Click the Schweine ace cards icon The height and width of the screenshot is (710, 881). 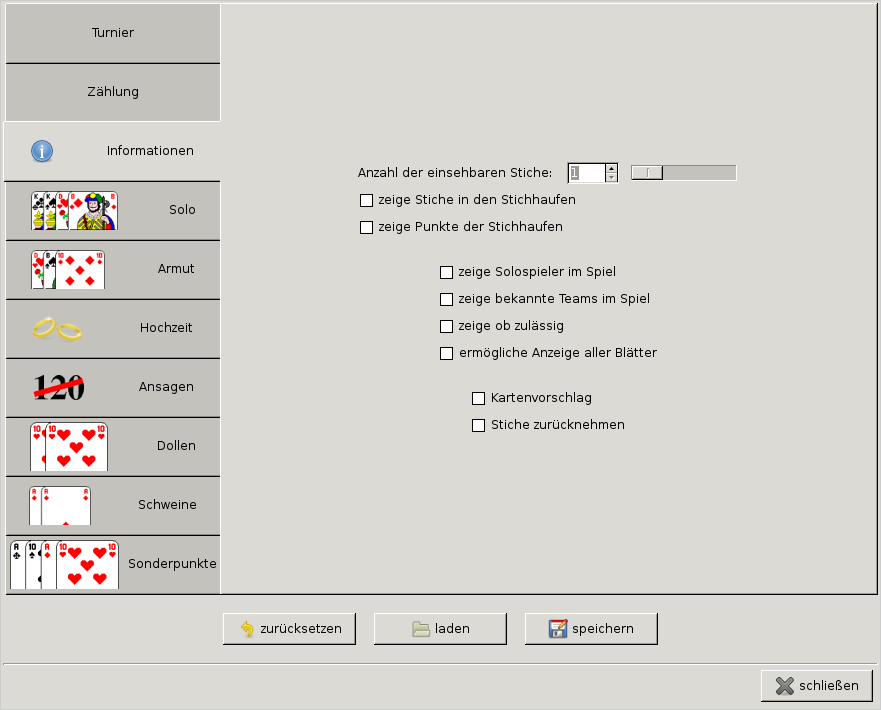coord(60,505)
